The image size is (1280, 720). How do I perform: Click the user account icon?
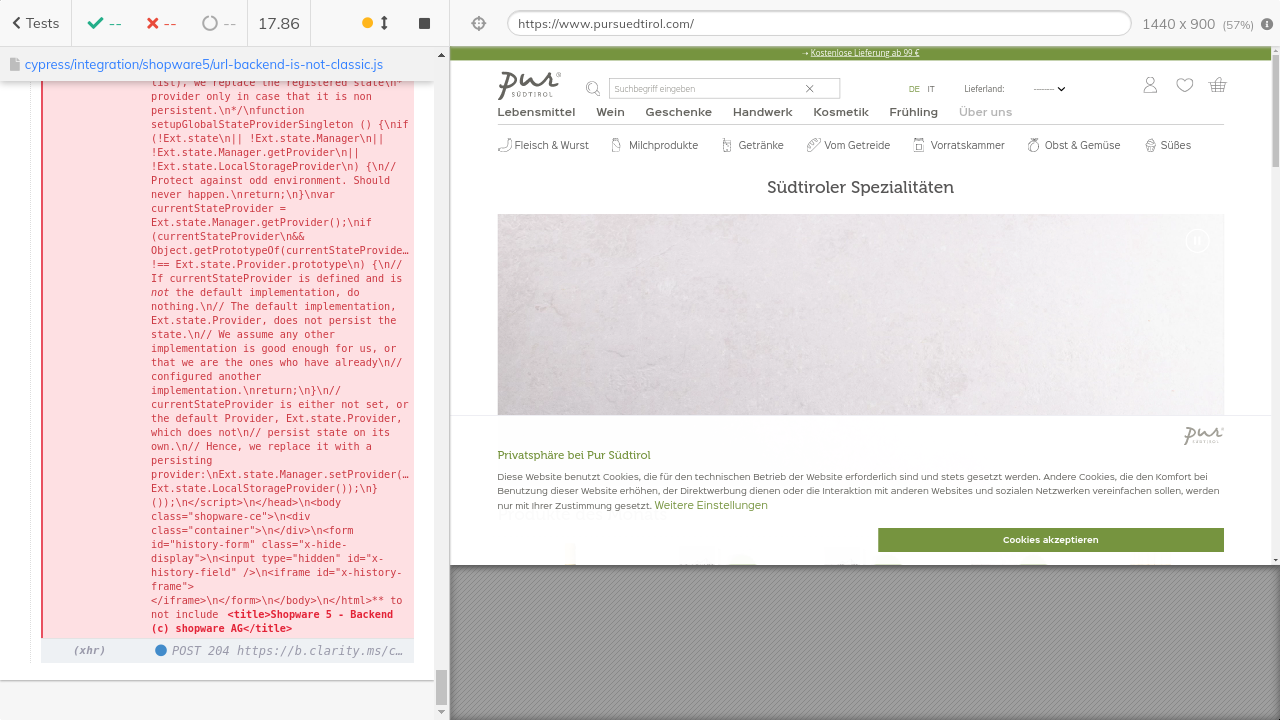click(x=1150, y=86)
